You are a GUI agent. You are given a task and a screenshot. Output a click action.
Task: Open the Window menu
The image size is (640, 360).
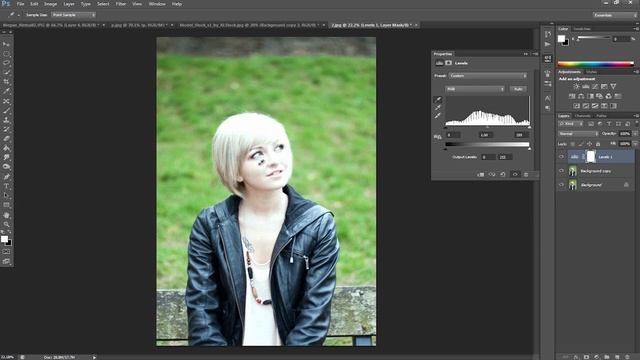157,4
